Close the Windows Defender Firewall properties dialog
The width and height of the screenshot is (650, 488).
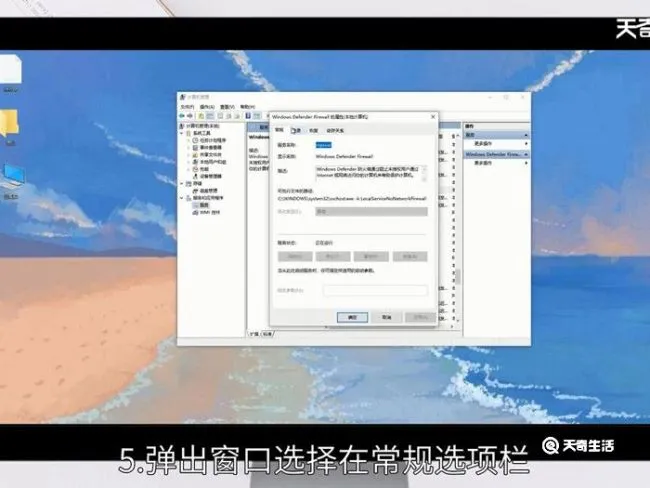tap(433, 117)
